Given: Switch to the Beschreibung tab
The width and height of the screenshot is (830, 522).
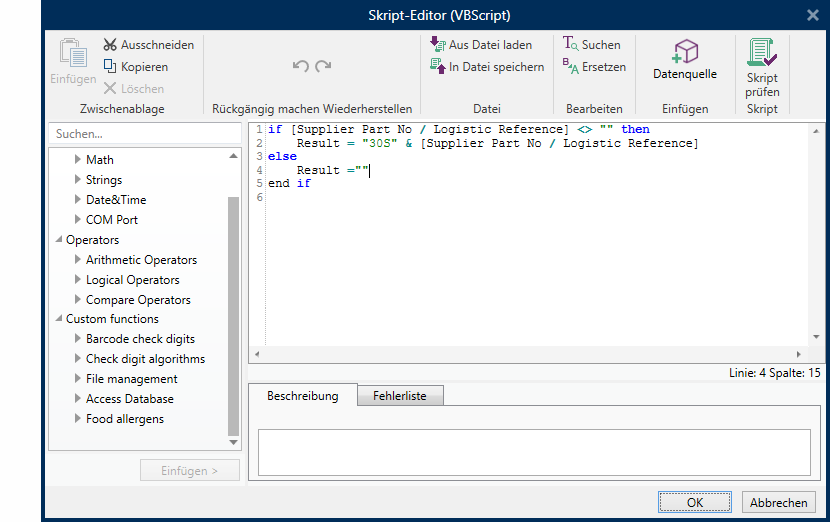Looking at the screenshot, I should pos(303,395).
